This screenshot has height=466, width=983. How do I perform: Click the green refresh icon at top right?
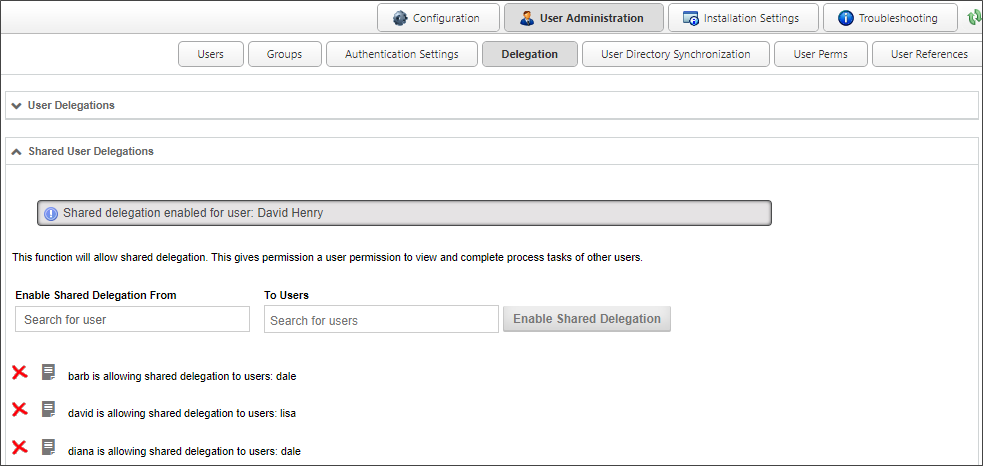tap(974, 18)
